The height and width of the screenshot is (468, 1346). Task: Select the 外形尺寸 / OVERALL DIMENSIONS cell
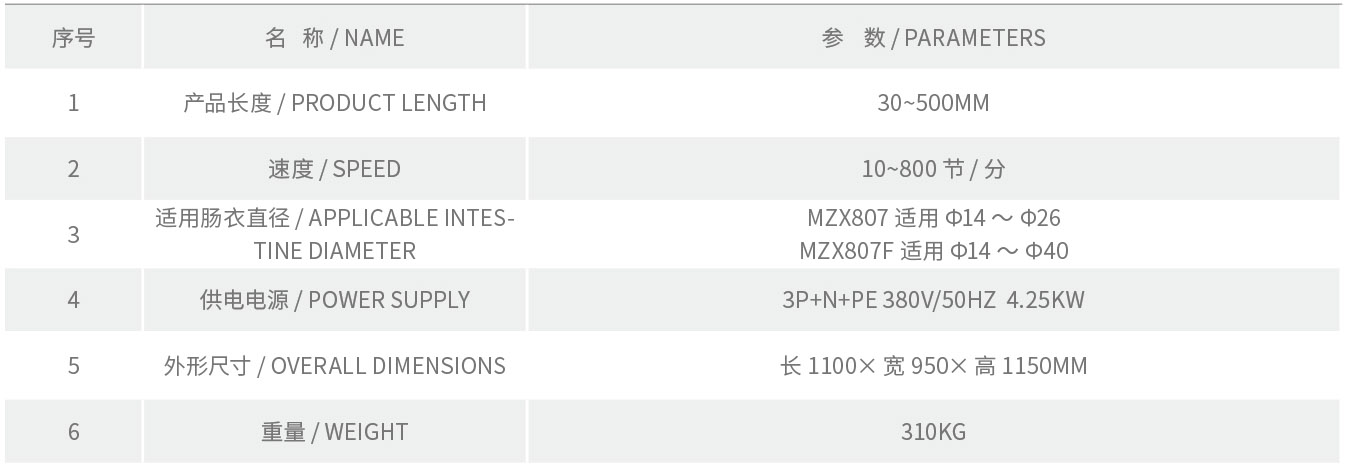(335, 366)
